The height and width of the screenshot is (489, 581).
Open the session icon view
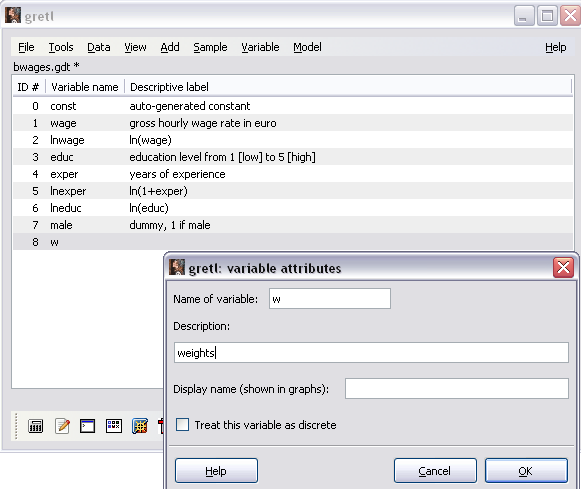point(114,426)
